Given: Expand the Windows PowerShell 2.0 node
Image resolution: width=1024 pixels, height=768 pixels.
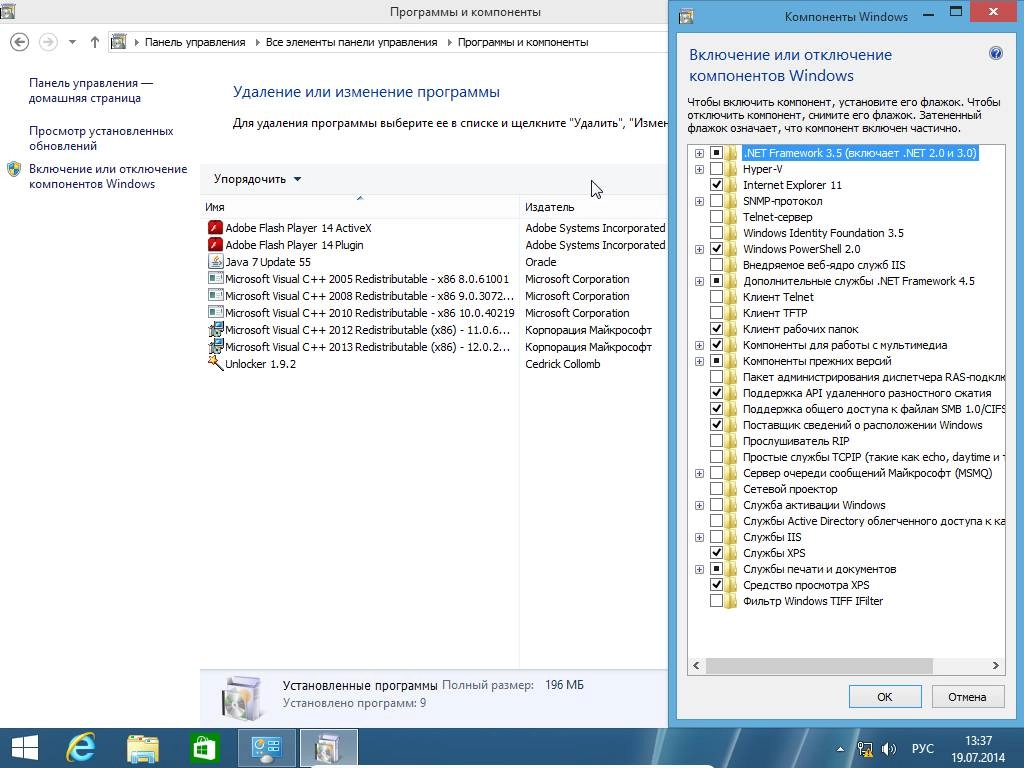Looking at the screenshot, I should click(699, 249).
